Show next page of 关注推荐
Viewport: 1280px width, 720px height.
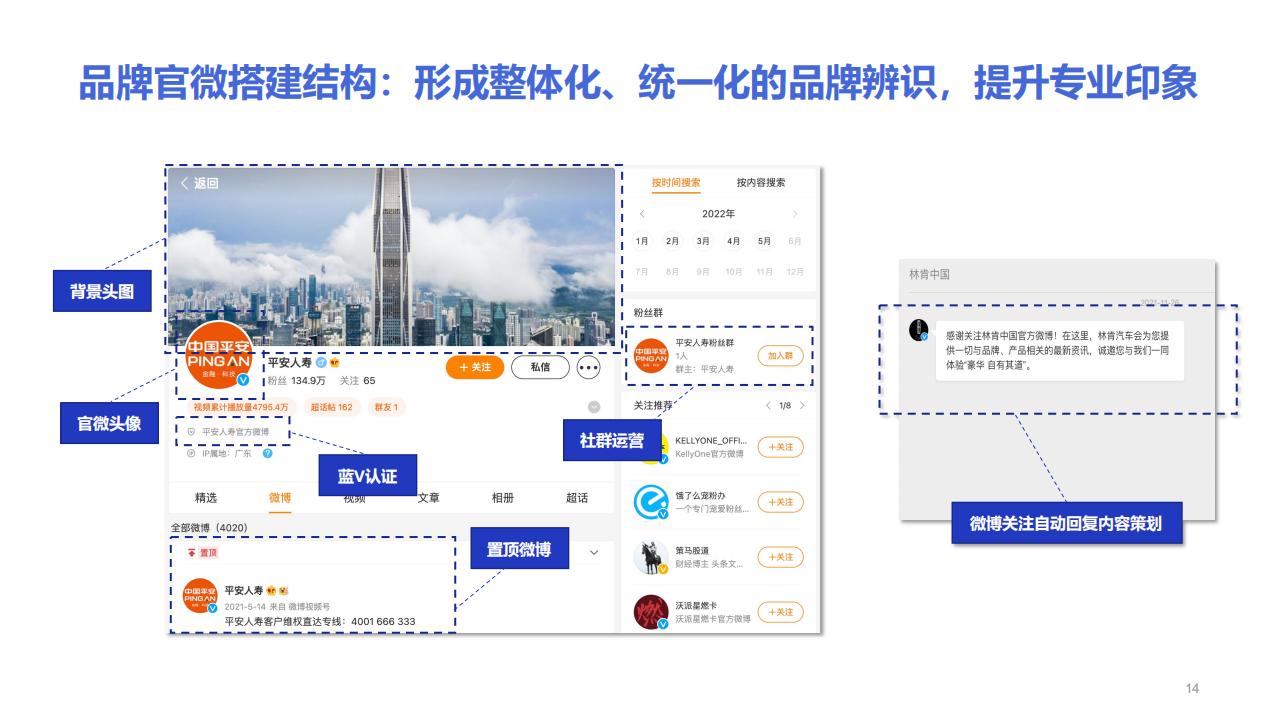tap(802, 405)
